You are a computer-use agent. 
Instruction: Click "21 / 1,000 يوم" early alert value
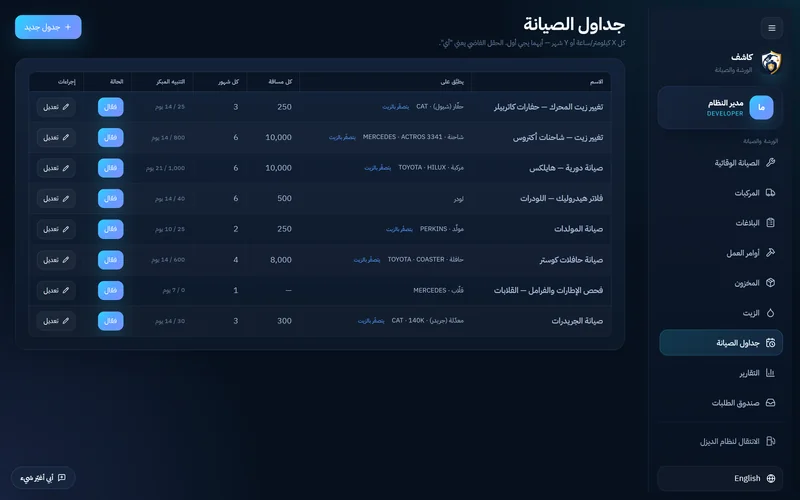click(165, 168)
